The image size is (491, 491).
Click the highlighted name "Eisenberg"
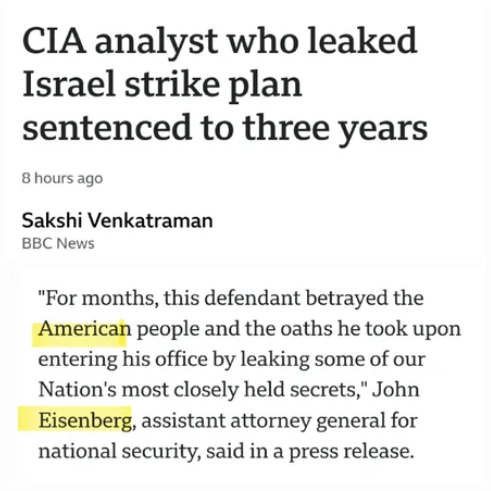coord(85,421)
